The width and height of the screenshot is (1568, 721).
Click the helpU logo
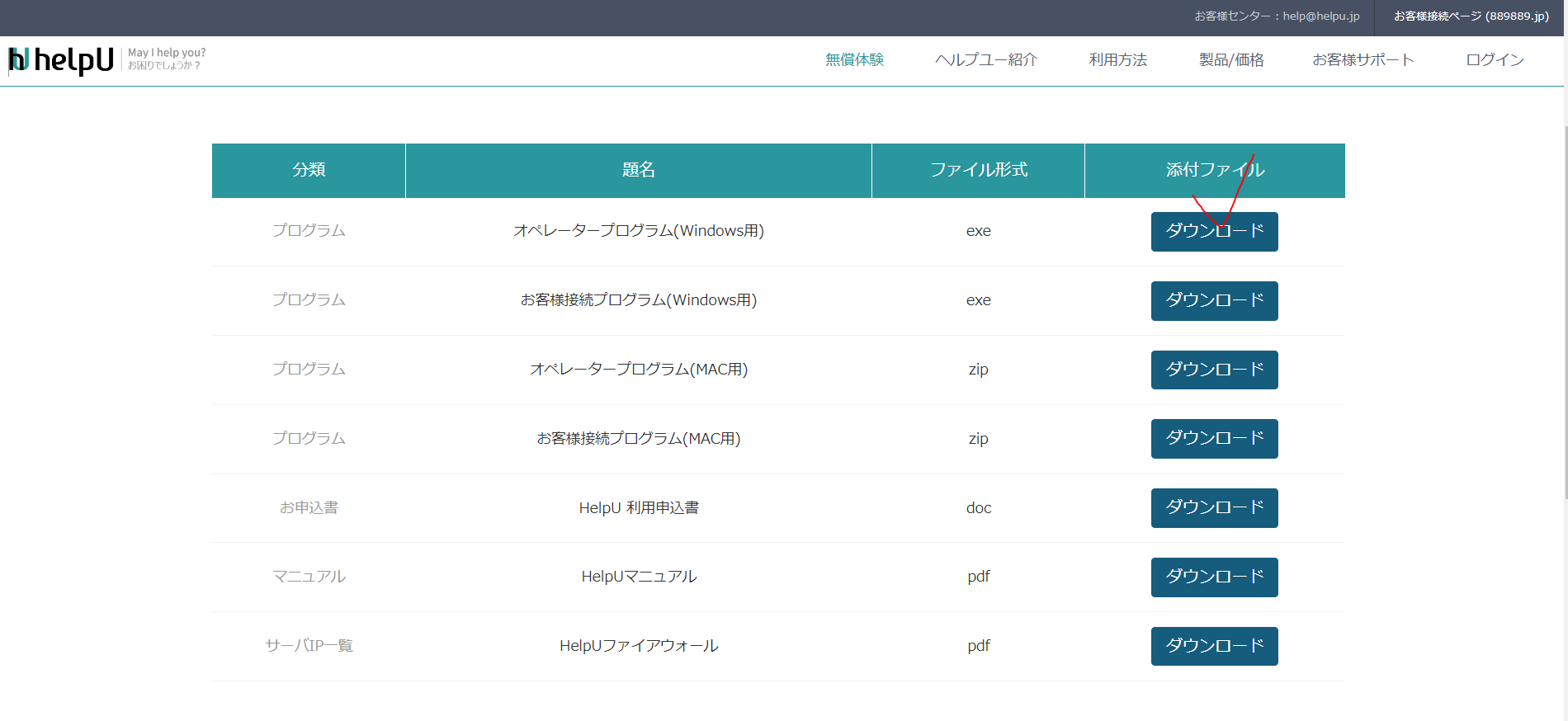(x=61, y=60)
